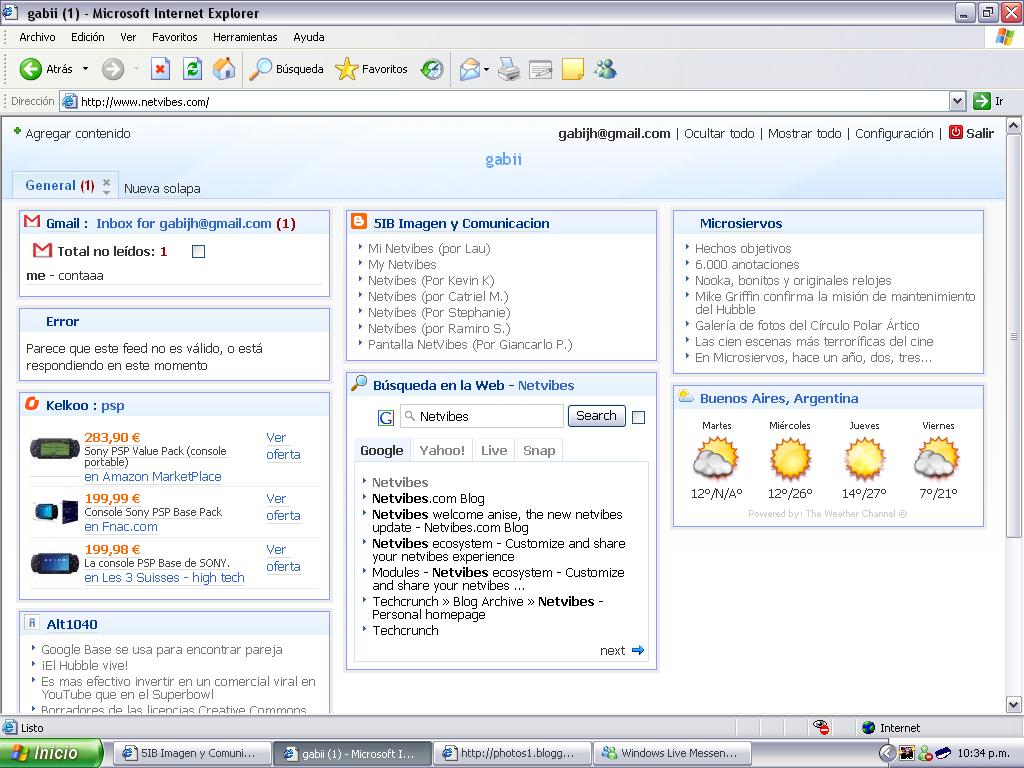1024x768 pixels.
Task: Refresh the page with green arrows icon
Action: [x=192, y=69]
